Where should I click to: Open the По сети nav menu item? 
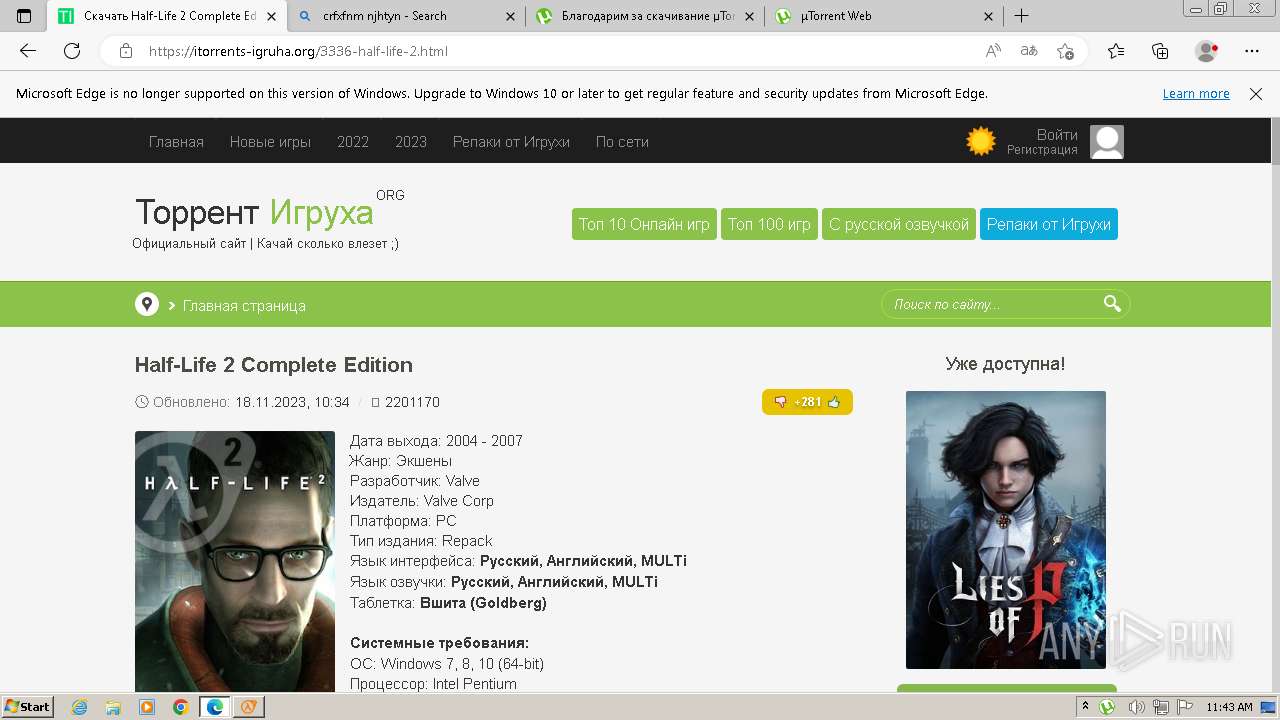pyautogui.click(x=622, y=142)
